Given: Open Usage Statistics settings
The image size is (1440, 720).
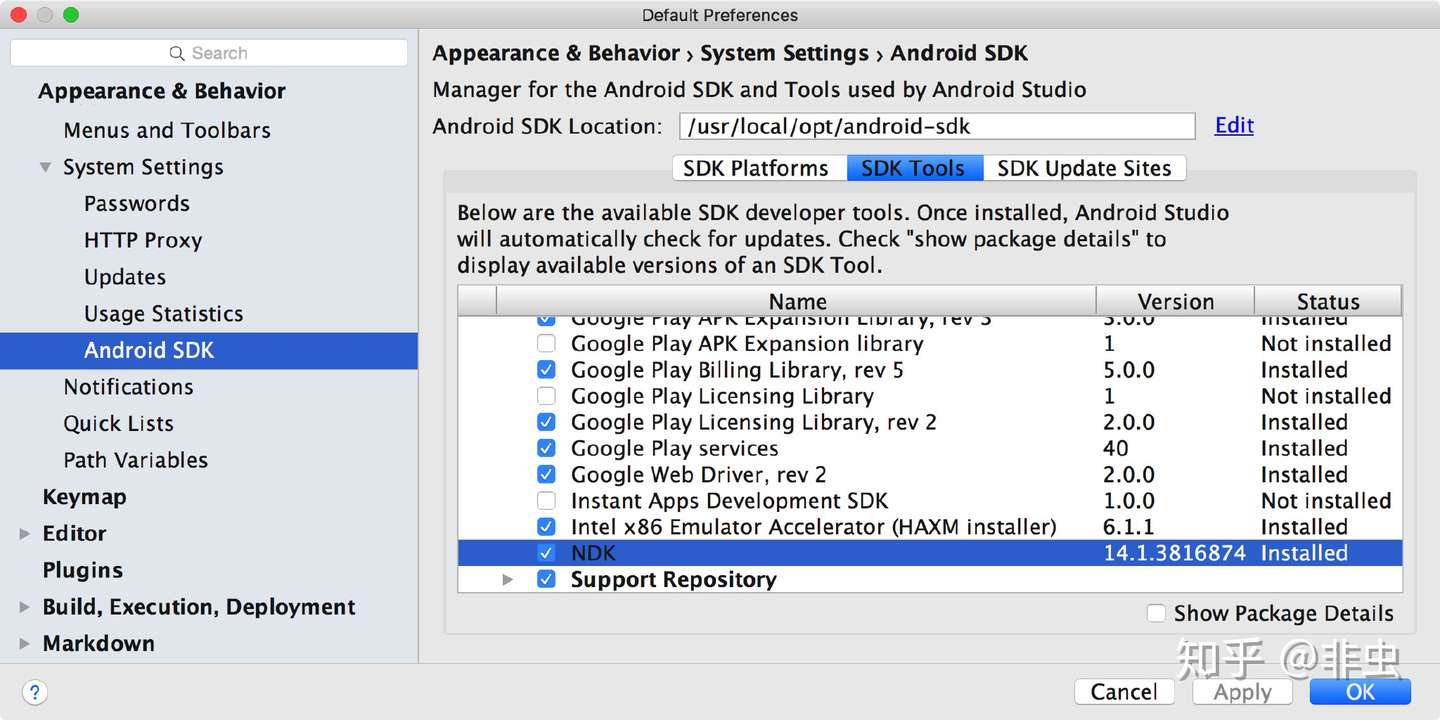Looking at the screenshot, I should 164,314.
